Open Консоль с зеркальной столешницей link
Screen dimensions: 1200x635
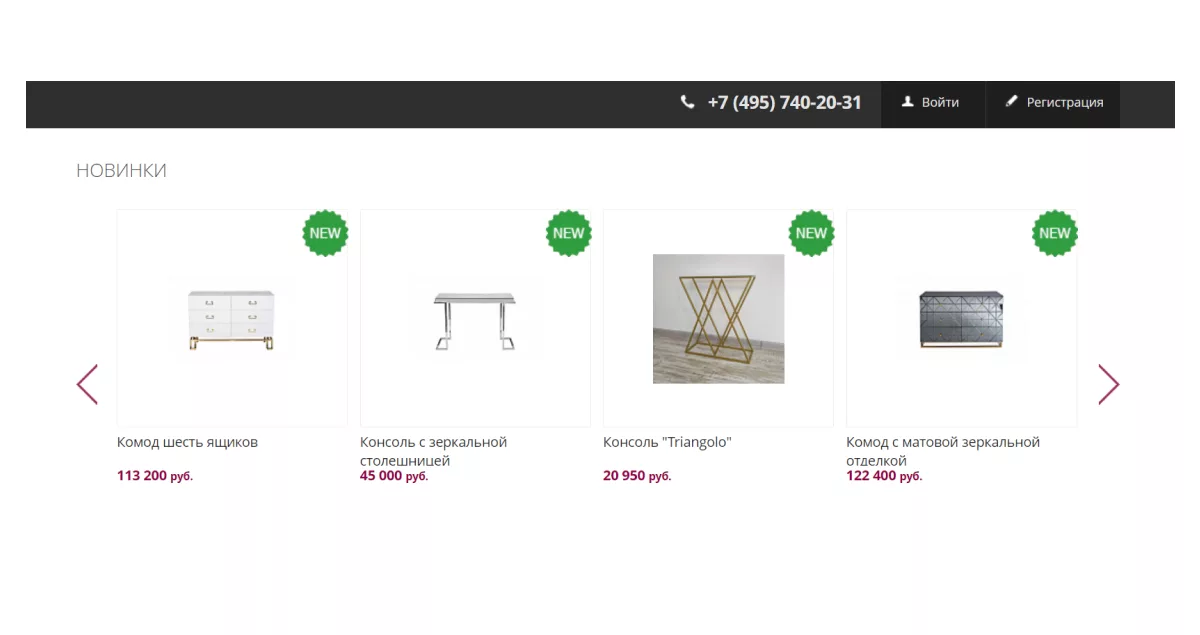[x=433, y=451]
